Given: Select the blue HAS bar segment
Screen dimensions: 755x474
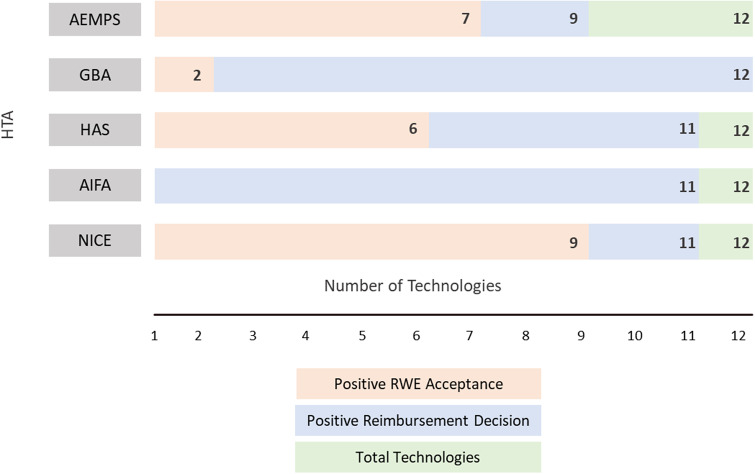Looking at the screenshot, I should (x=564, y=129).
